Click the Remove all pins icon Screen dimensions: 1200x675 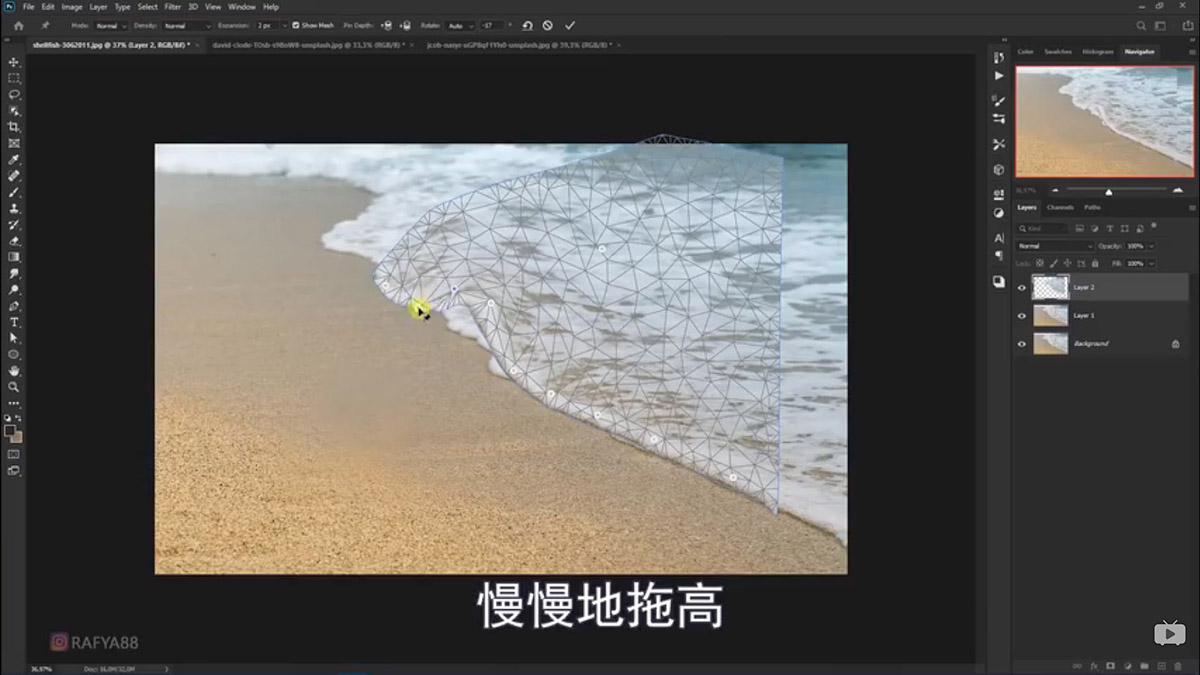[x=528, y=25]
